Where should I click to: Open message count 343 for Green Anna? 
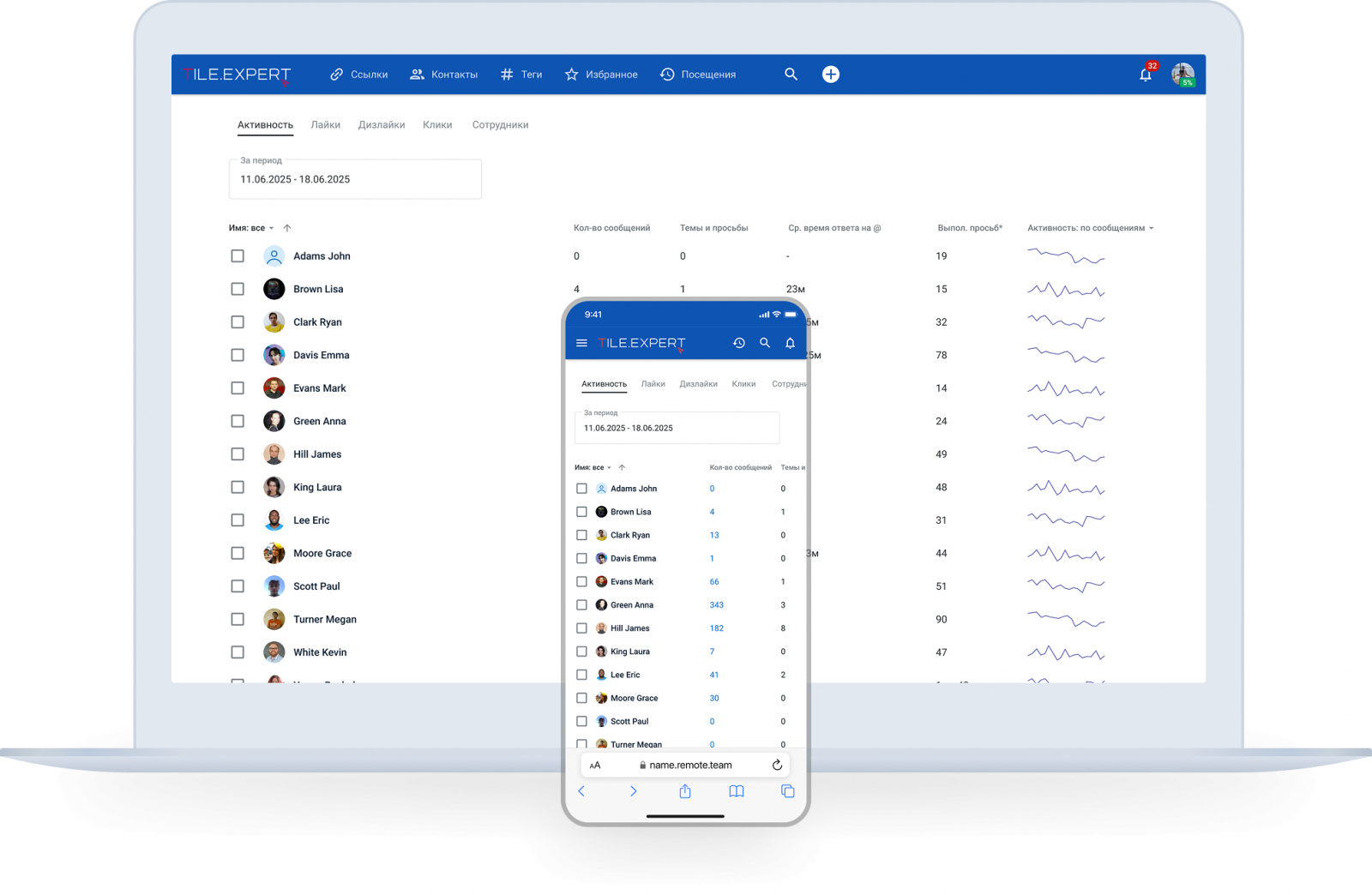point(717,605)
